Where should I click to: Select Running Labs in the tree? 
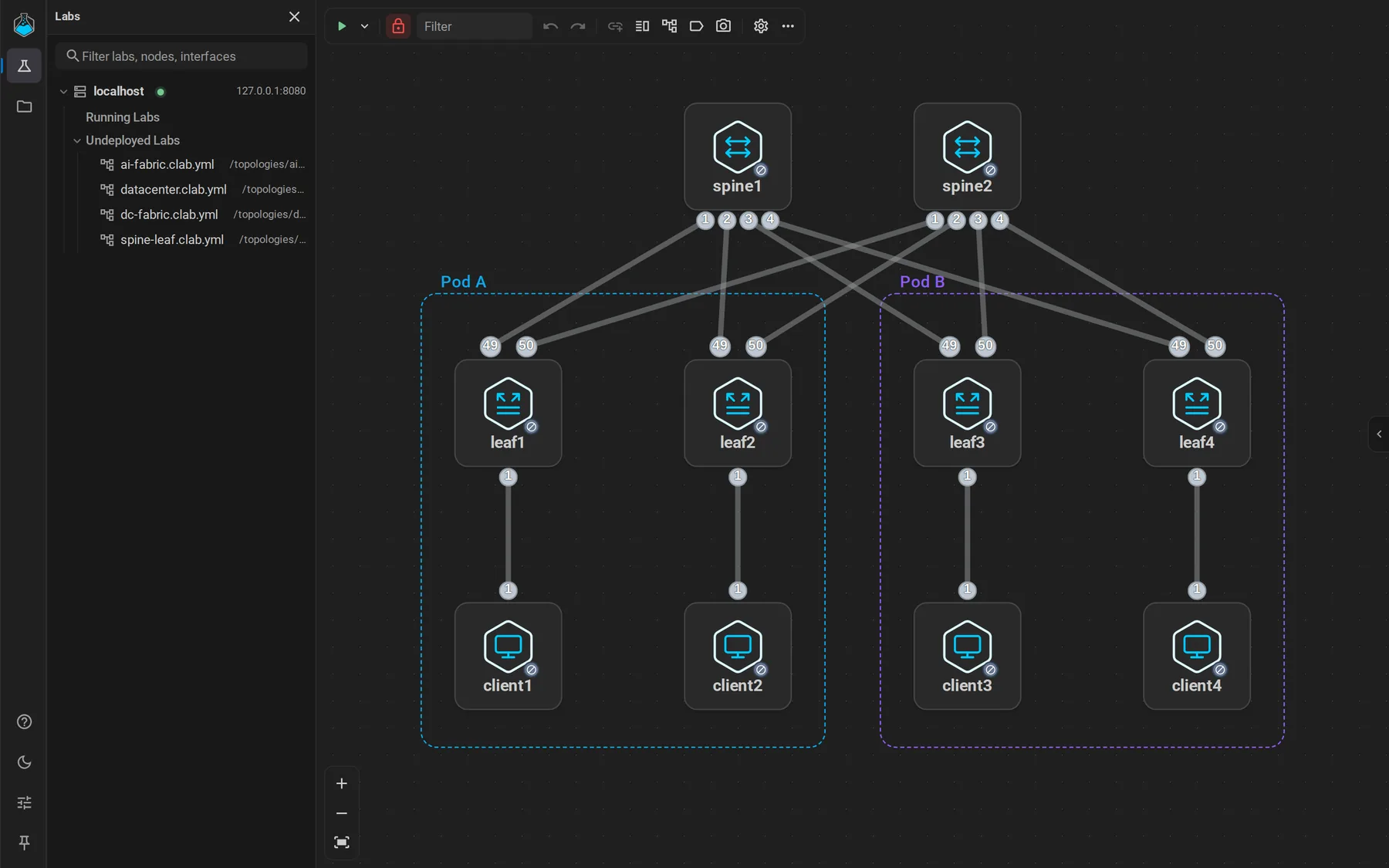click(x=123, y=117)
